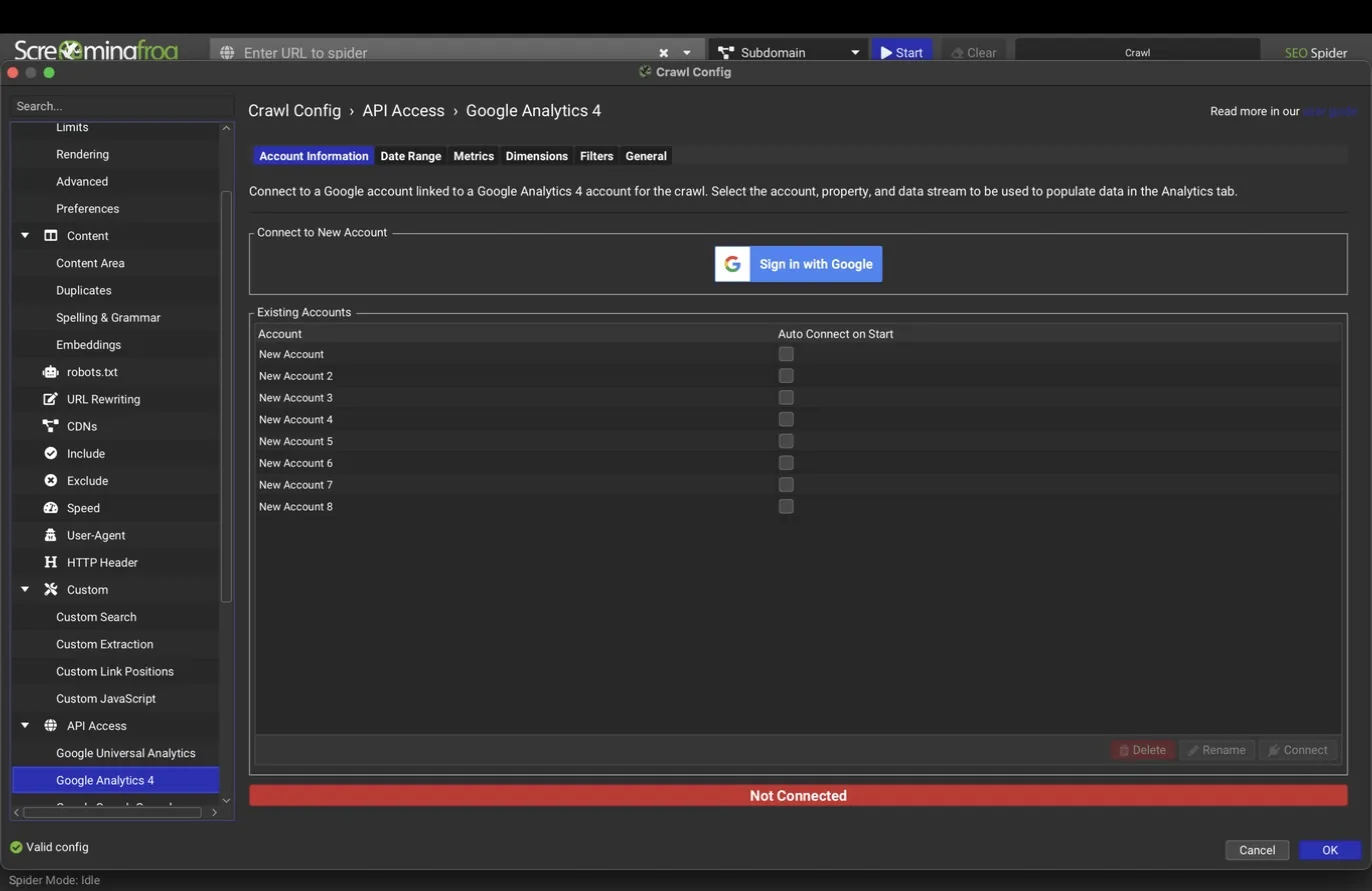The height and width of the screenshot is (891, 1372).
Task: Open robots.txt settings via robot icon
Action: 50,372
